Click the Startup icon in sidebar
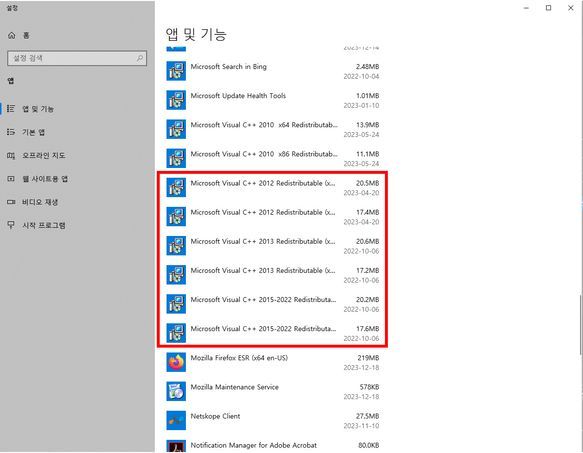This screenshot has width=583, height=453. 11,225
